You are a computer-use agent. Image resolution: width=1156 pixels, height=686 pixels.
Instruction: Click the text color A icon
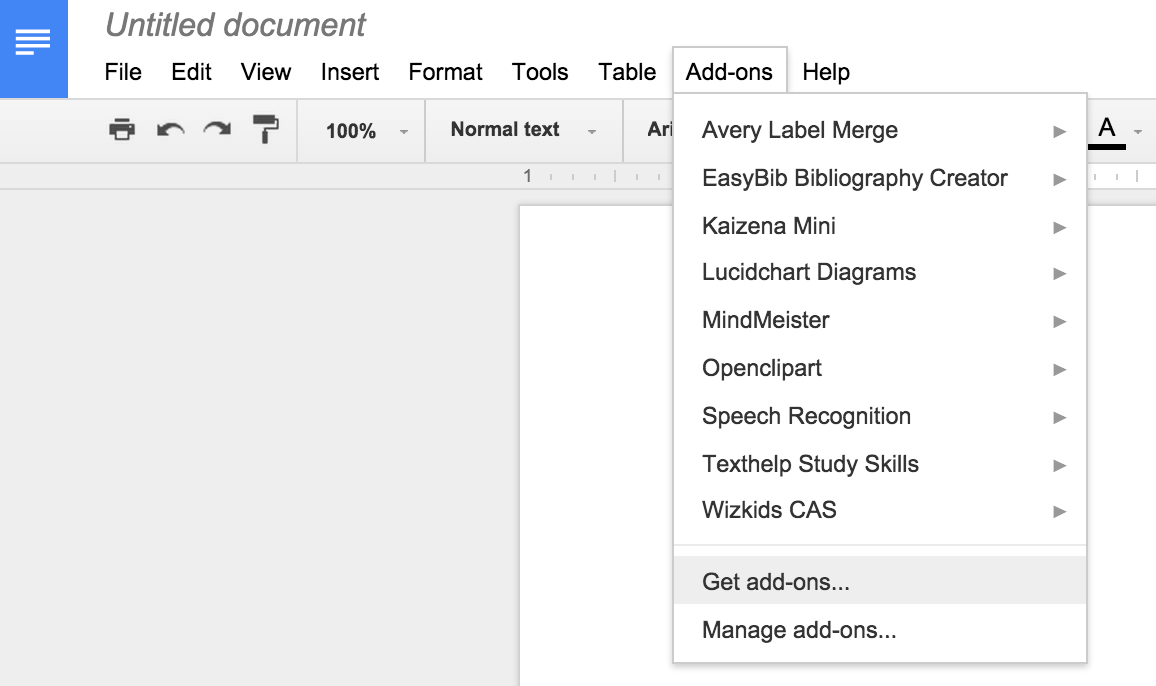pos(1107,132)
